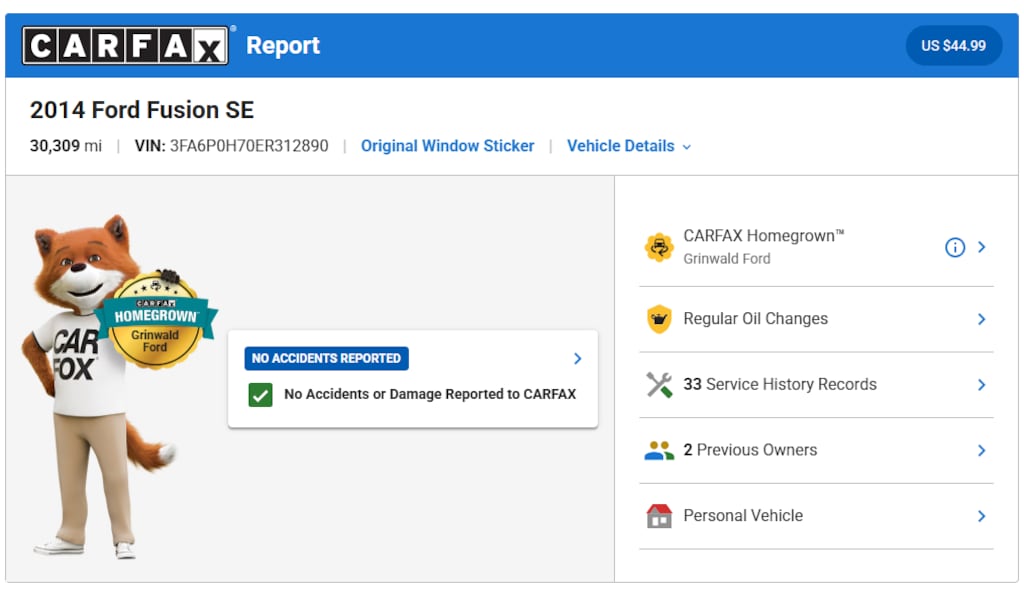Click the wrench and screwdriver service icon
Screen dimensions: 1024x601
tap(659, 385)
